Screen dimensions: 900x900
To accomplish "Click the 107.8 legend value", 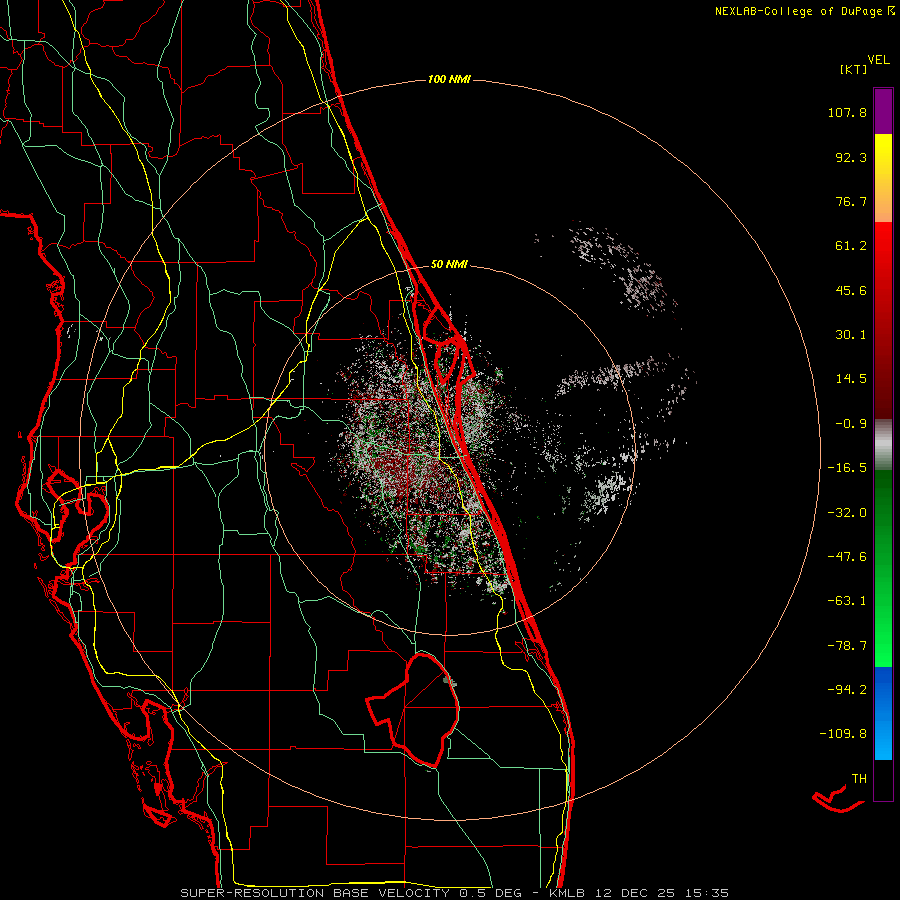I will [847, 112].
